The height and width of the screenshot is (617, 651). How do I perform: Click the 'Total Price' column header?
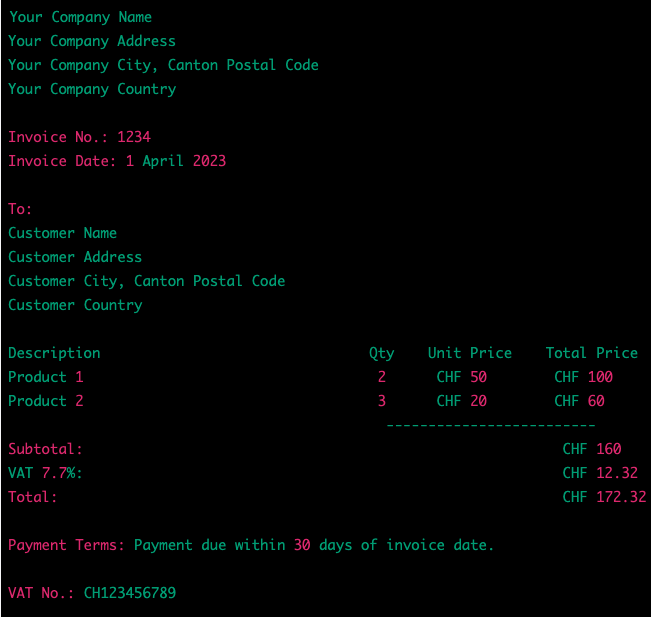[592, 353]
